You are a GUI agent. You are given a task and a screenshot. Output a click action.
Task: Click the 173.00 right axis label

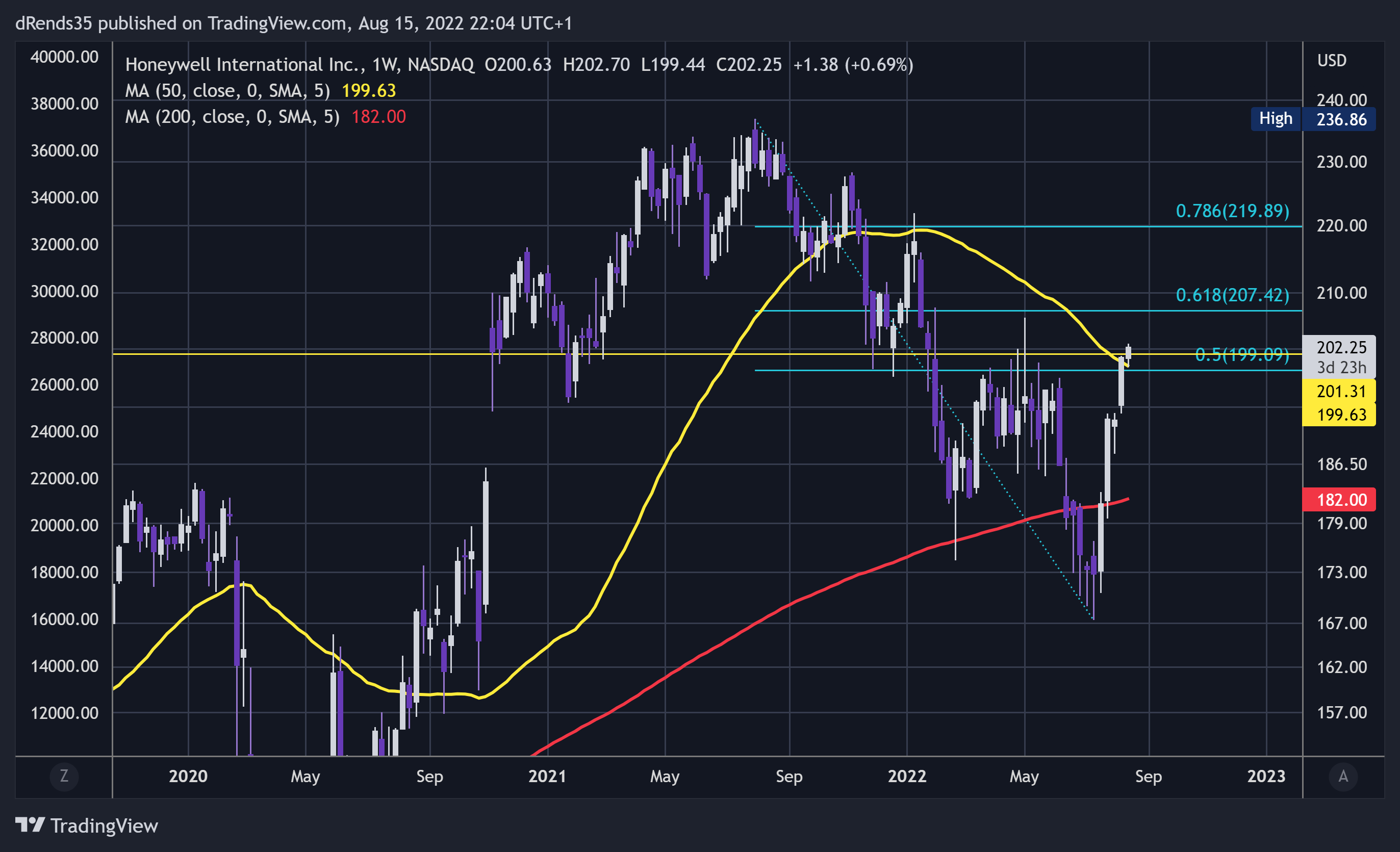1341,572
